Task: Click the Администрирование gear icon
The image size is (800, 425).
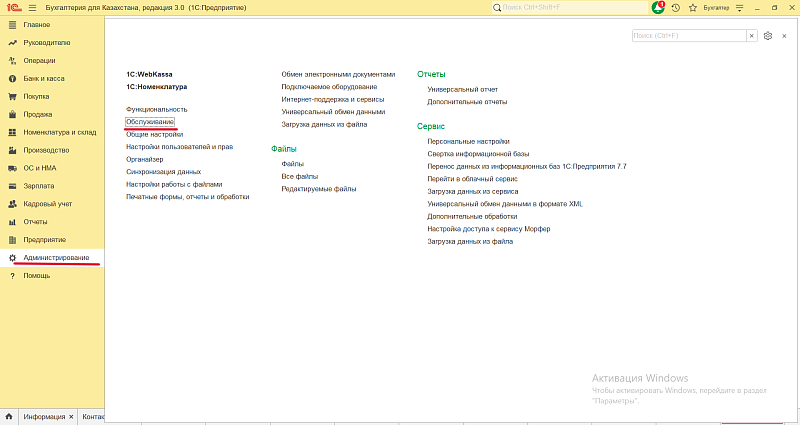Action: [x=12, y=258]
